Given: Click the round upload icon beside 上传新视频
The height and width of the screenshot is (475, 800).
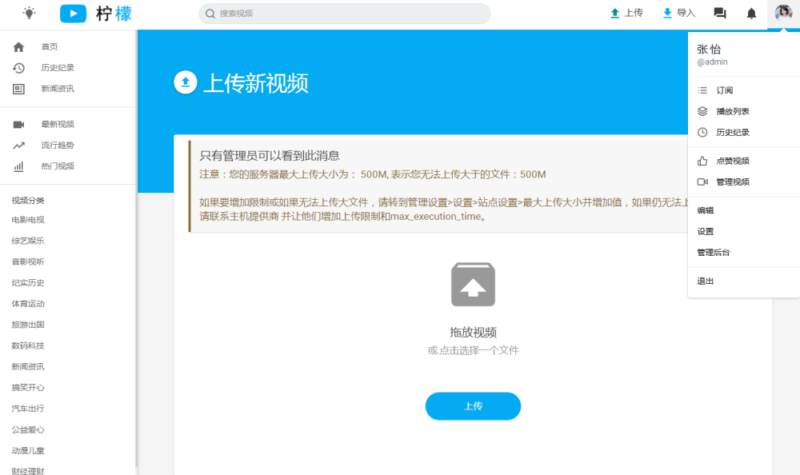Looking at the screenshot, I should [x=185, y=82].
